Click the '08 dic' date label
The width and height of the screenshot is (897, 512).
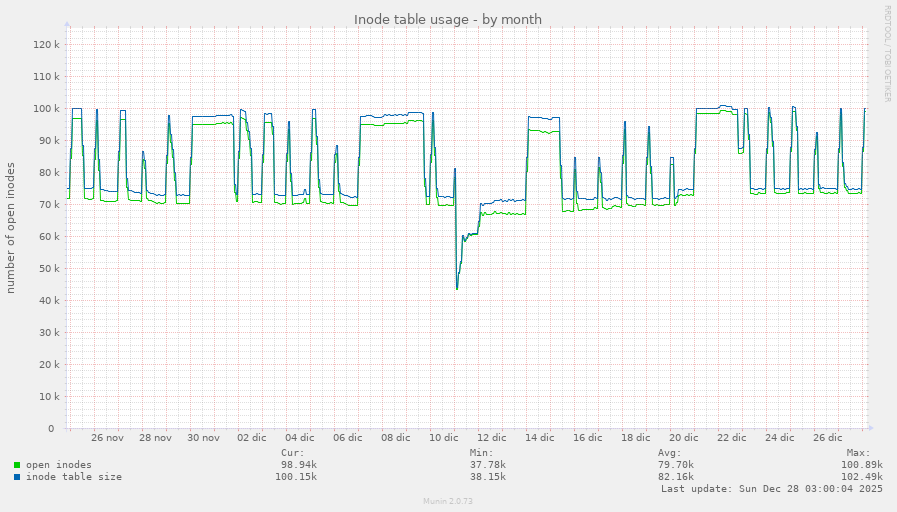[x=396, y=438]
